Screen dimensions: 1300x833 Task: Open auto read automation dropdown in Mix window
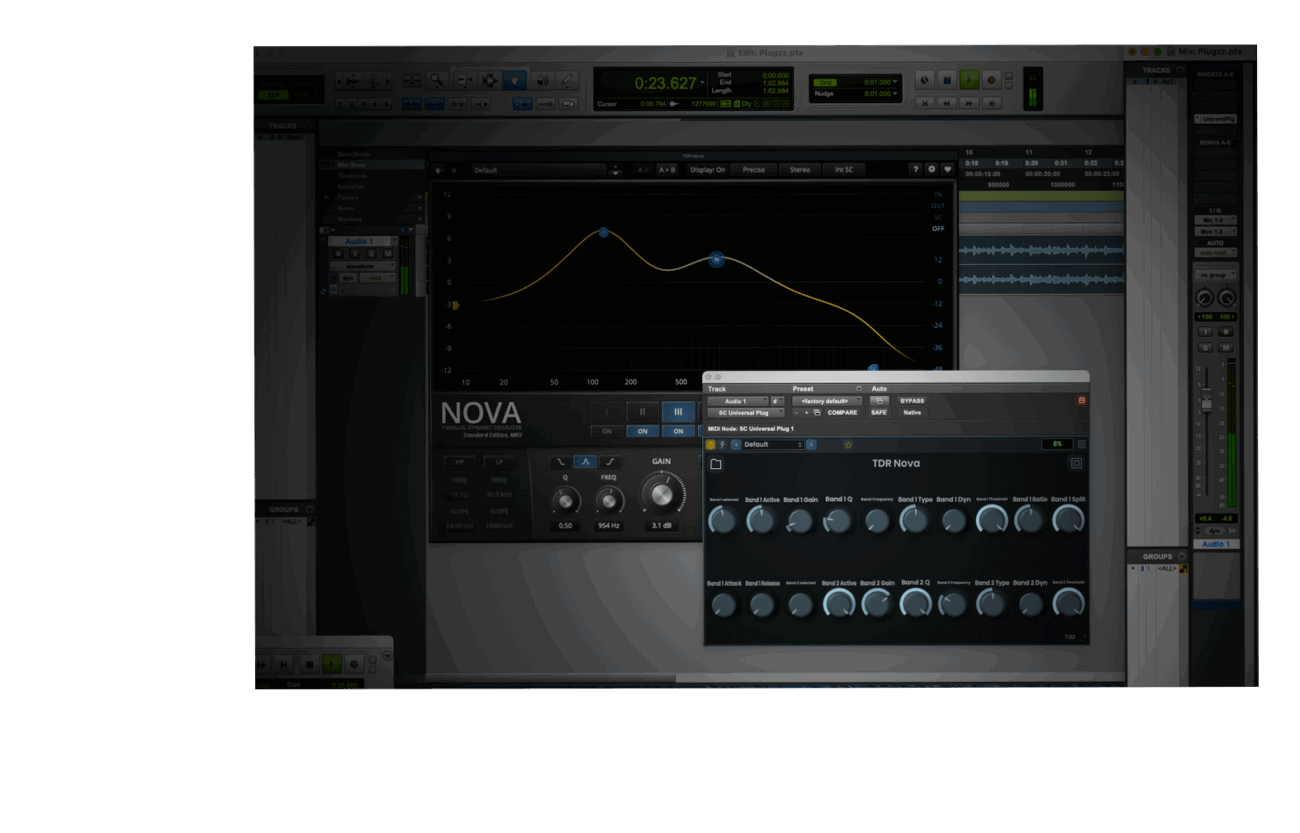1216,252
